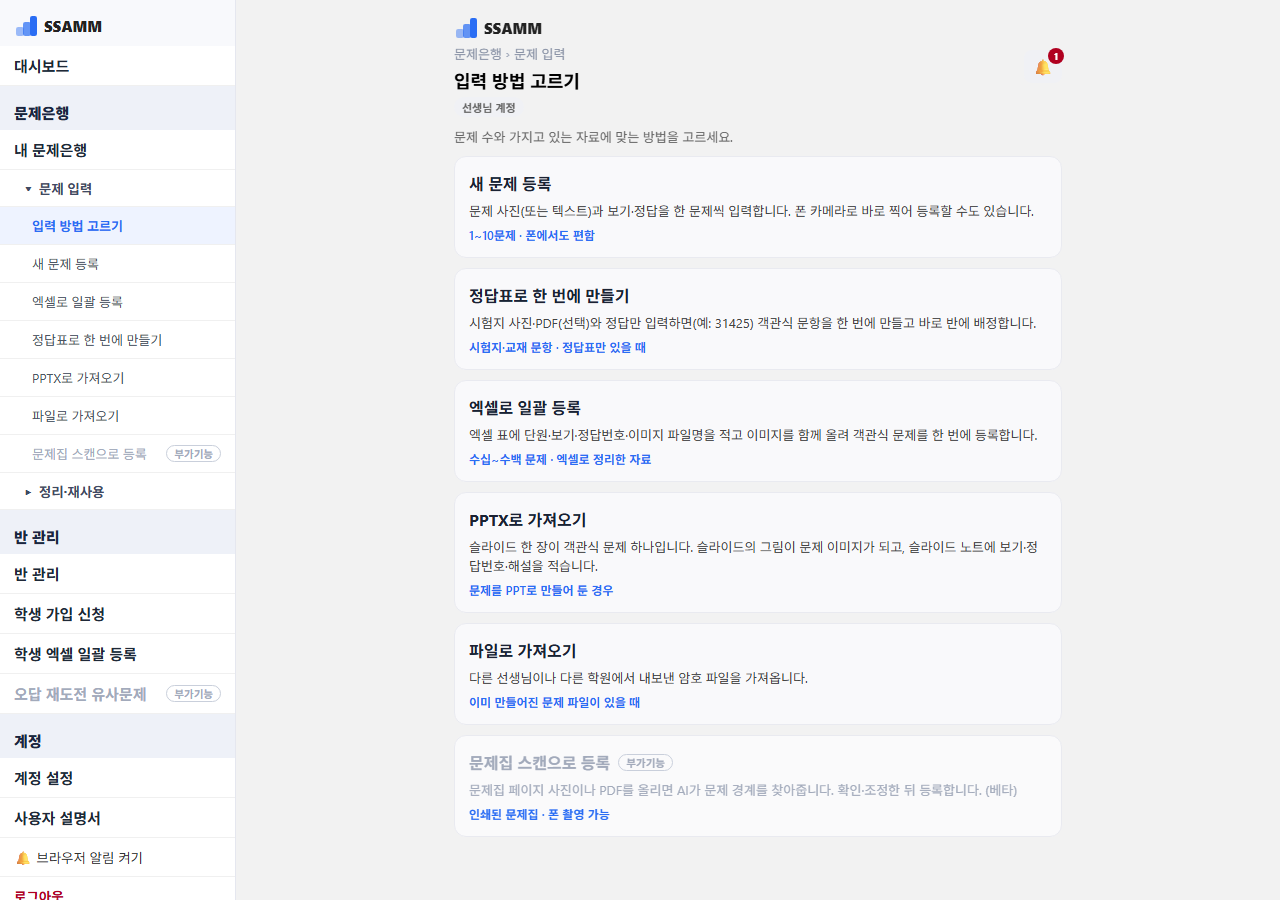1280x900 pixels.
Task: Expand the 정리·재사용 section
Action: [117, 492]
